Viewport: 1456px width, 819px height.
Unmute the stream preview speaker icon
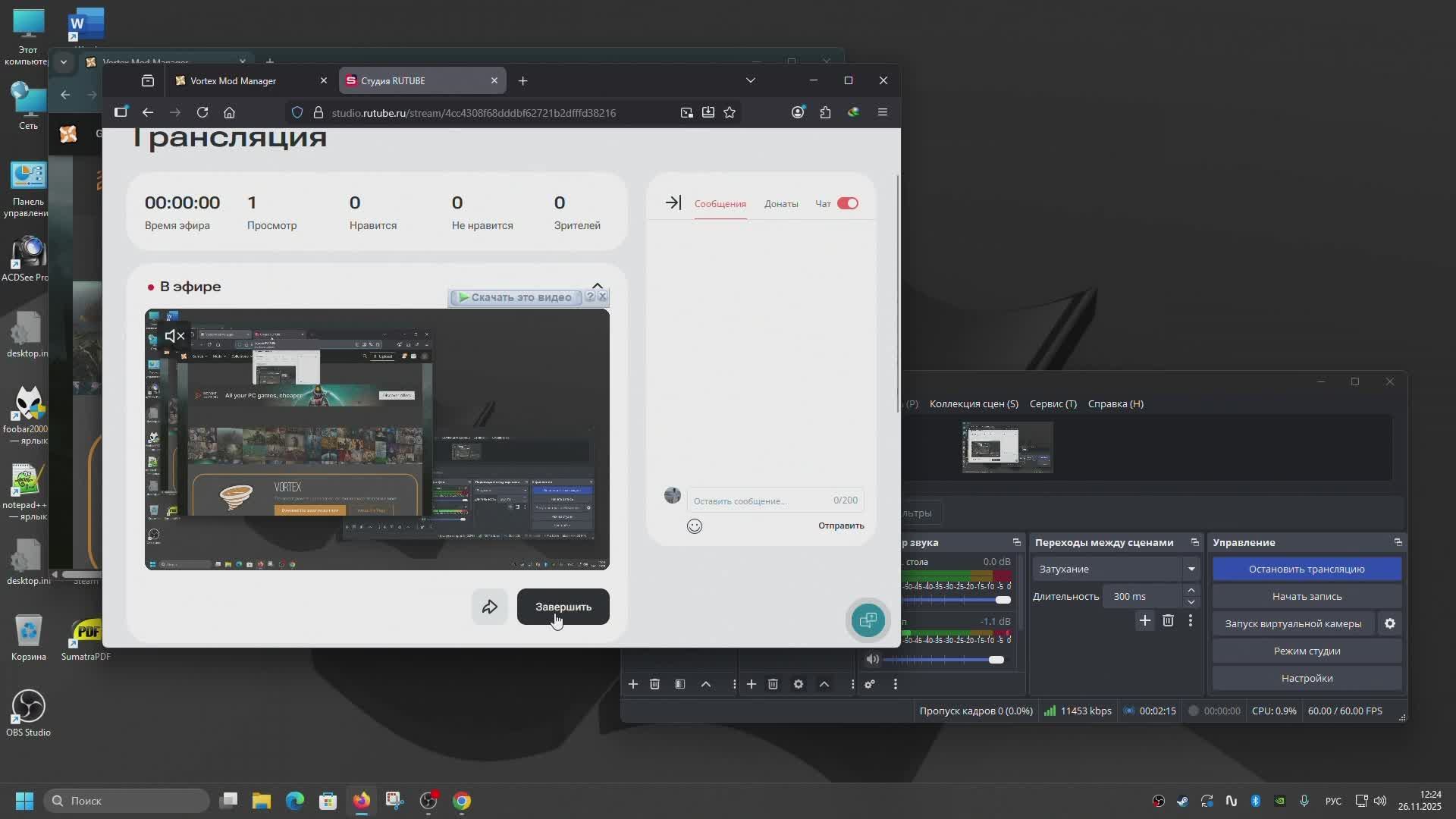click(x=174, y=336)
